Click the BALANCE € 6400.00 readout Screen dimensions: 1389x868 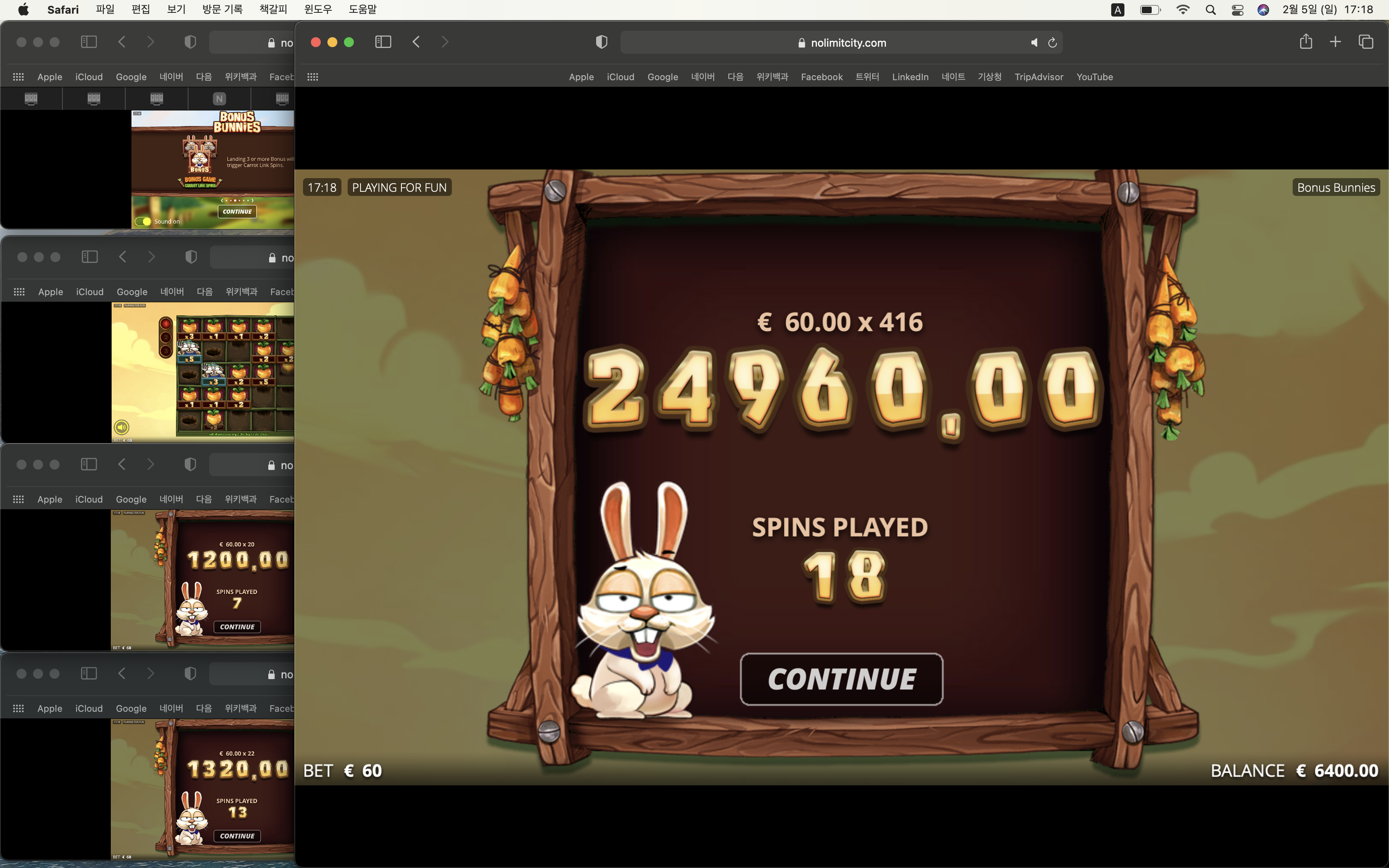tap(1294, 770)
